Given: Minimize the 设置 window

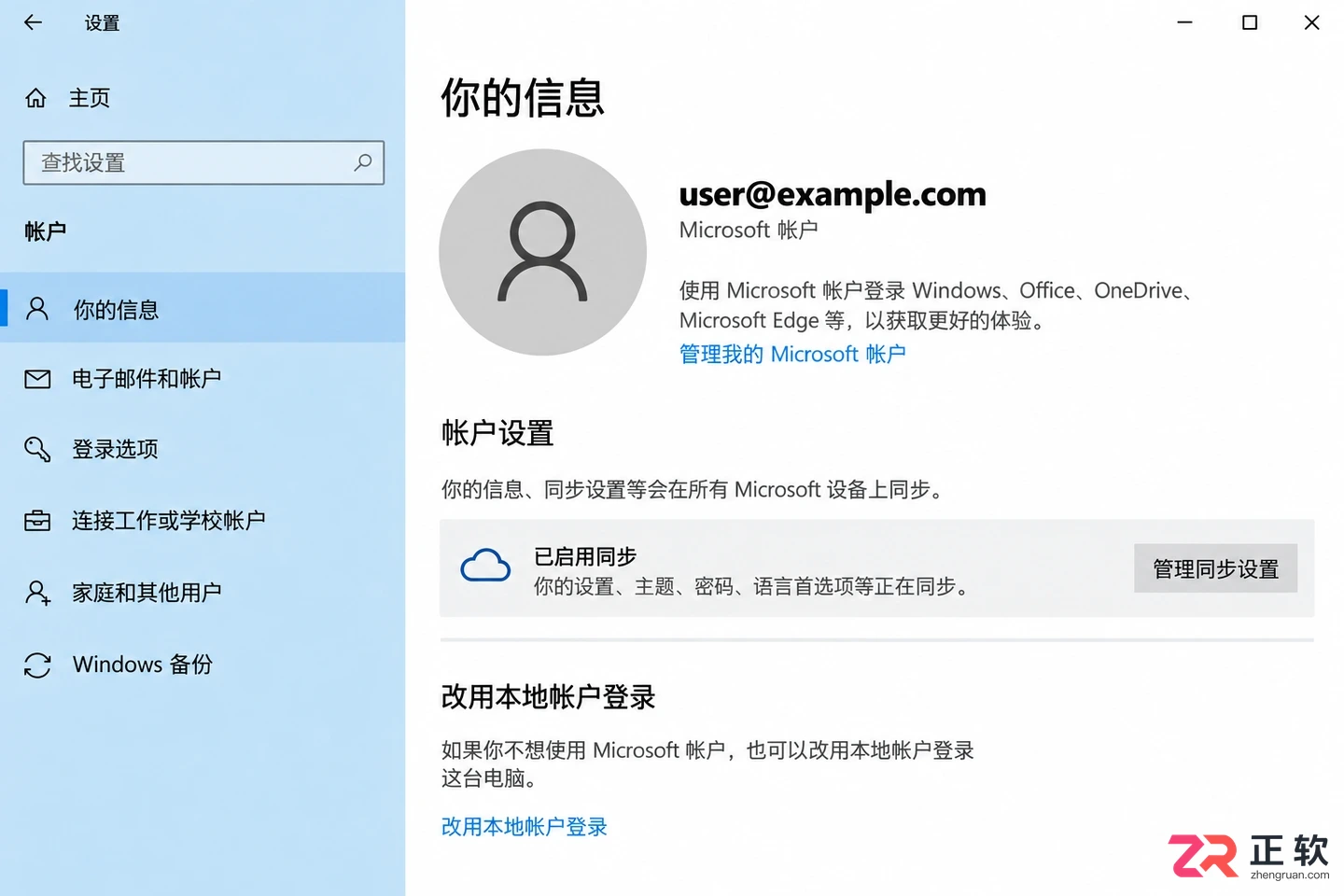Looking at the screenshot, I should coord(1185,22).
